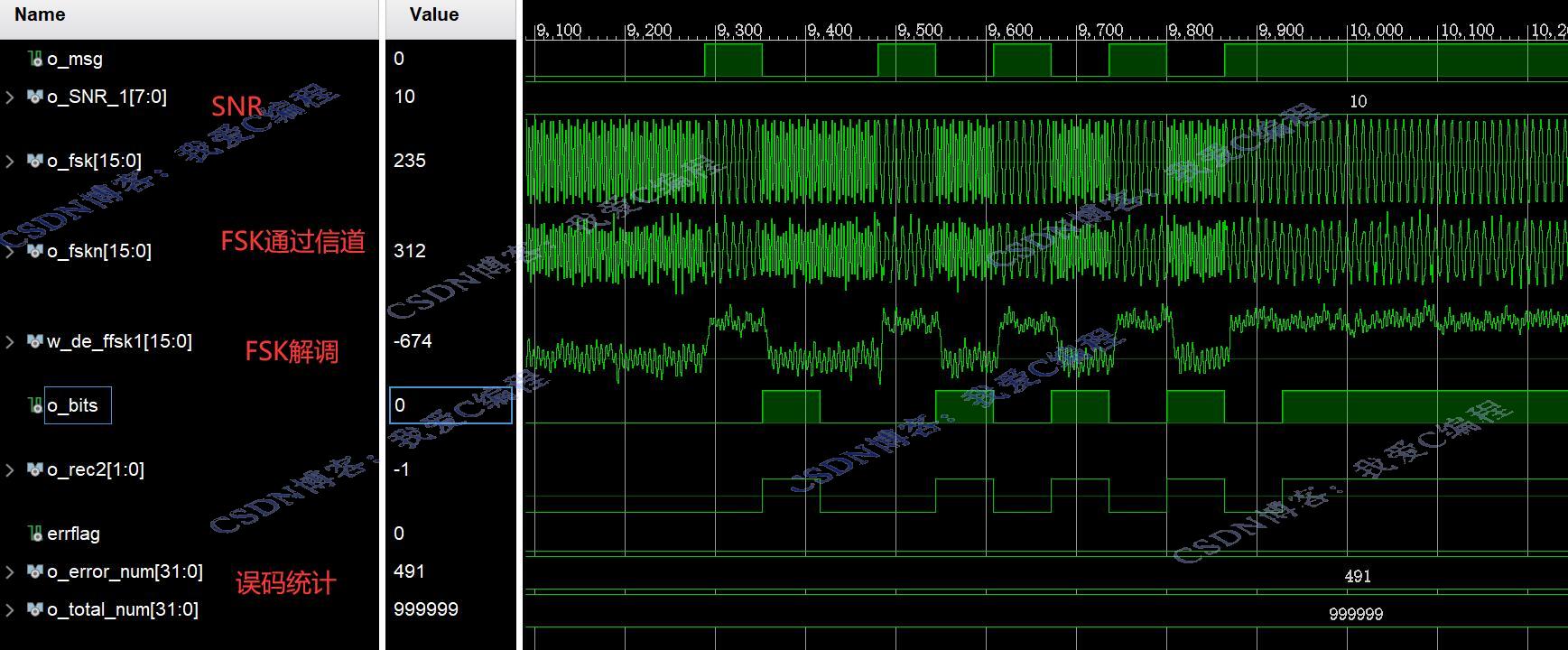Screen dimensions: 1568x650
Task: Click the o_fsk value 235
Action: pos(410,161)
